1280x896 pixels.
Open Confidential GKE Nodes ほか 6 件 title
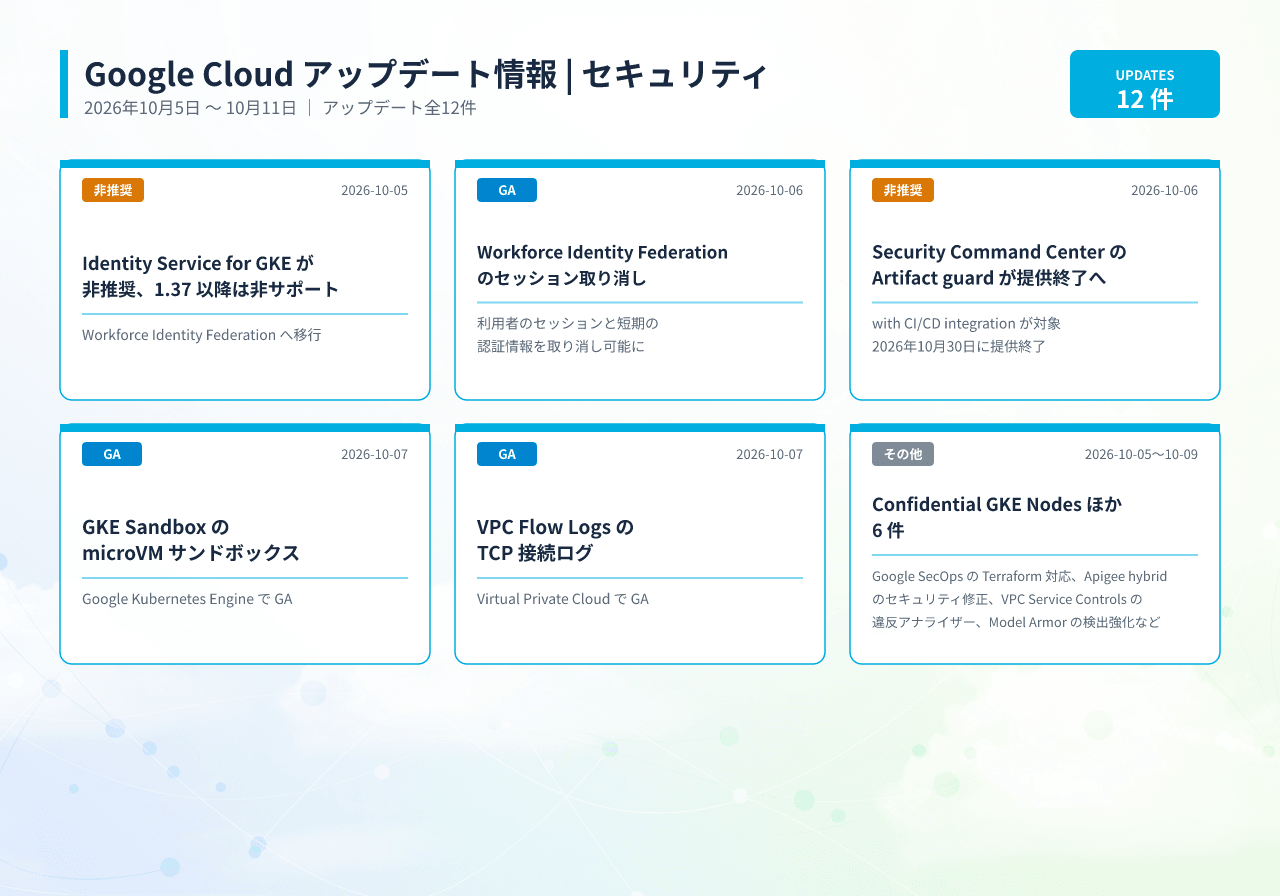tap(997, 517)
